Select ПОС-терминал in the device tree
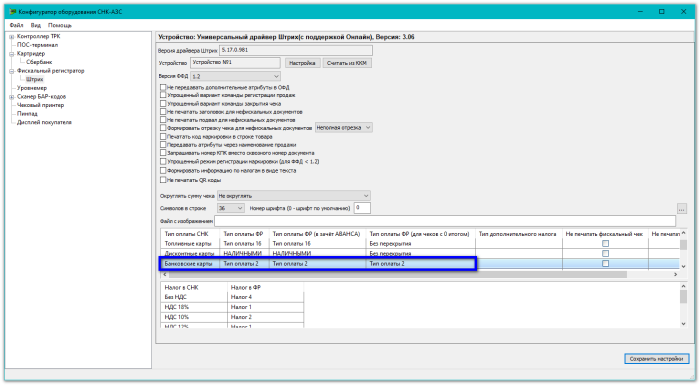 coord(38,45)
